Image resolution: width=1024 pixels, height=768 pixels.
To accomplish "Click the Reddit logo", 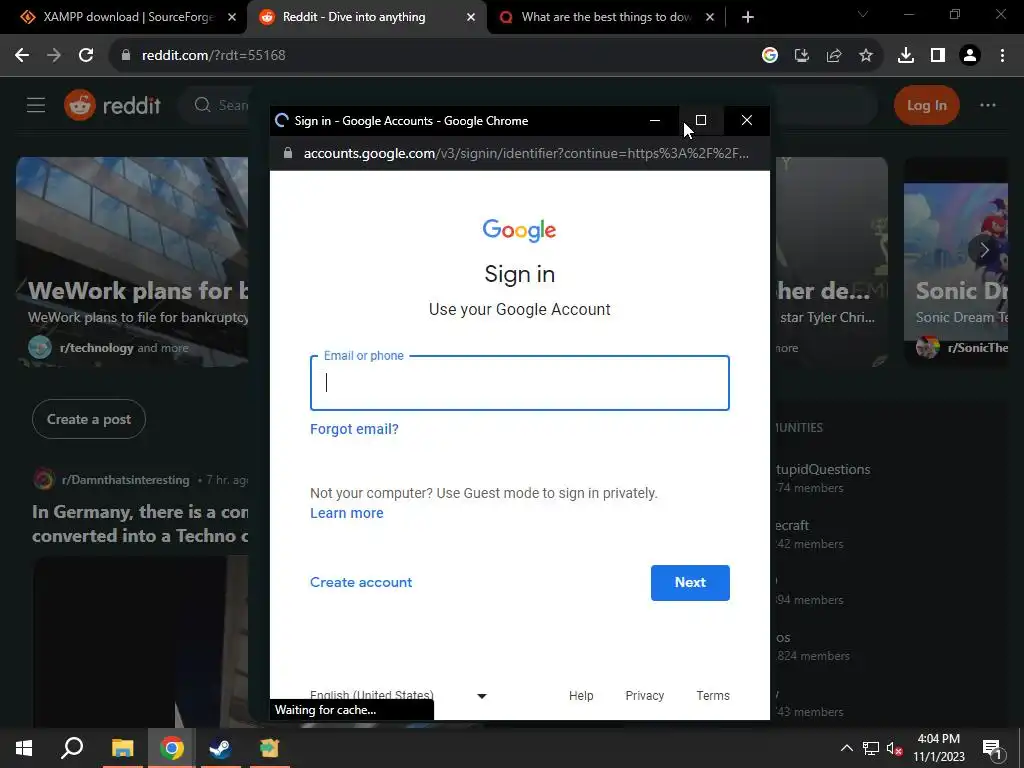I will tap(112, 105).
